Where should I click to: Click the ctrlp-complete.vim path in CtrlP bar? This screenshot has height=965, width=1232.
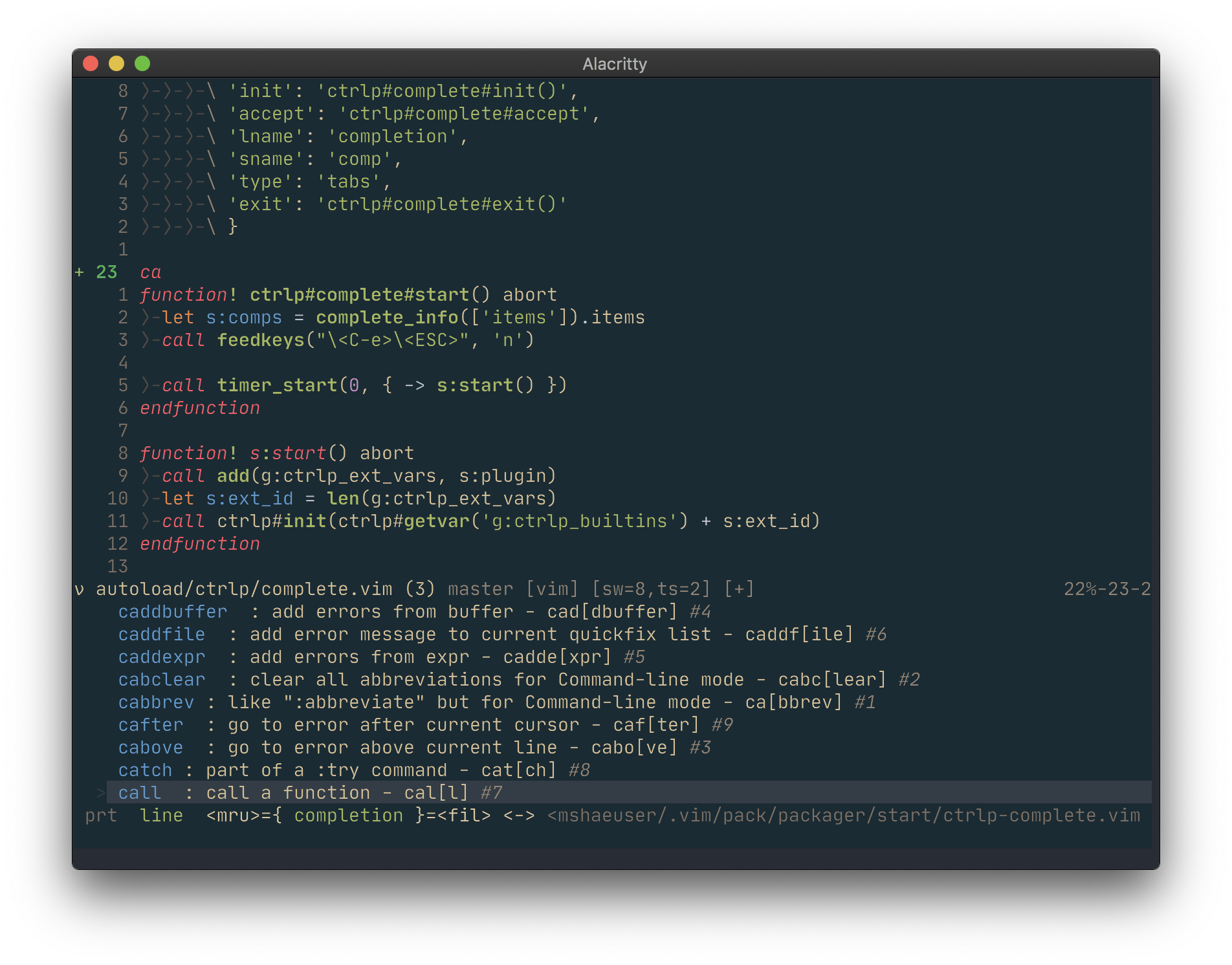[x=844, y=816]
